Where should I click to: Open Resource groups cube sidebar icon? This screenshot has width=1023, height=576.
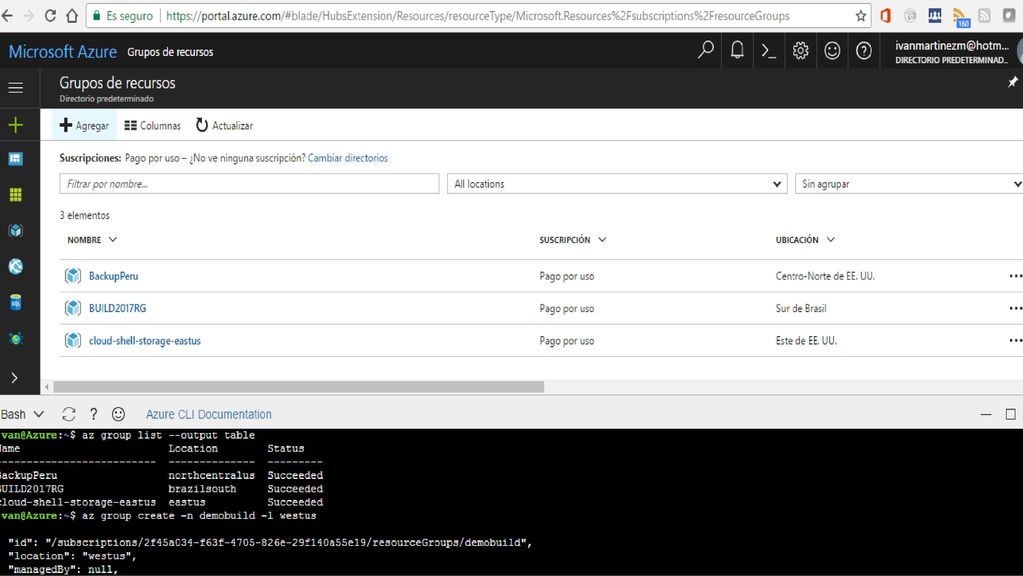[16, 230]
